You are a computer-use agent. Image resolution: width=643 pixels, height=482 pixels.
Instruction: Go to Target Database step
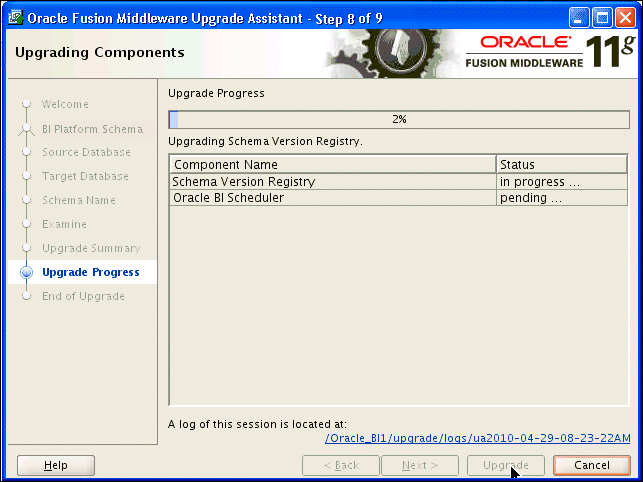(85, 176)
